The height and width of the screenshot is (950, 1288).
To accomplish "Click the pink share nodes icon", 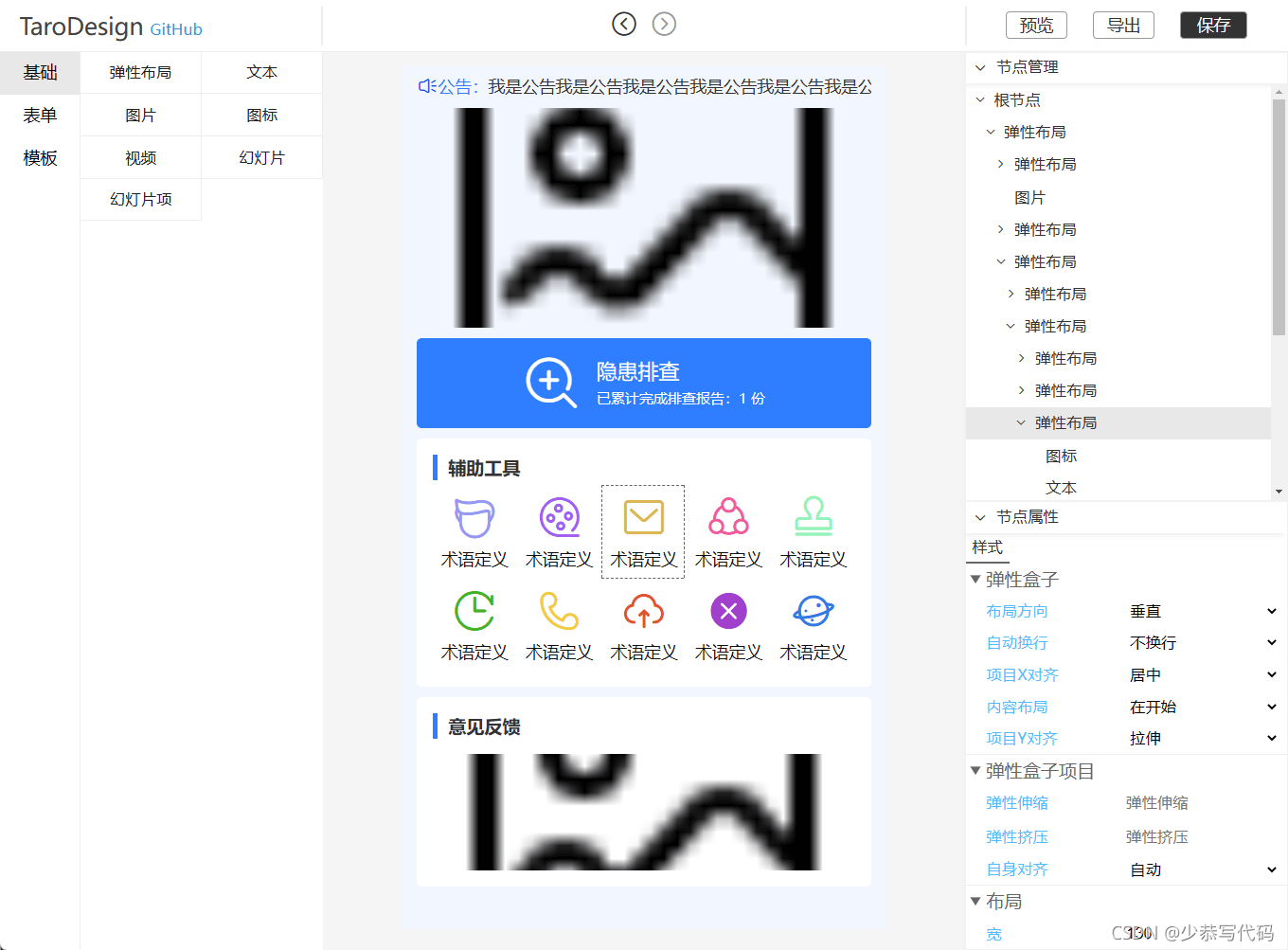I will pos(729,517).
